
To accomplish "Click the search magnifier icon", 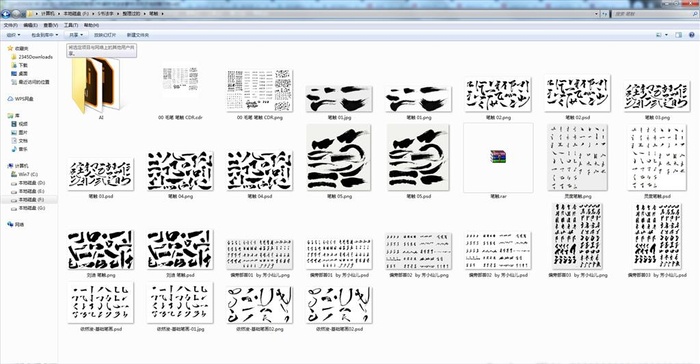I will (x=695, y=14).
